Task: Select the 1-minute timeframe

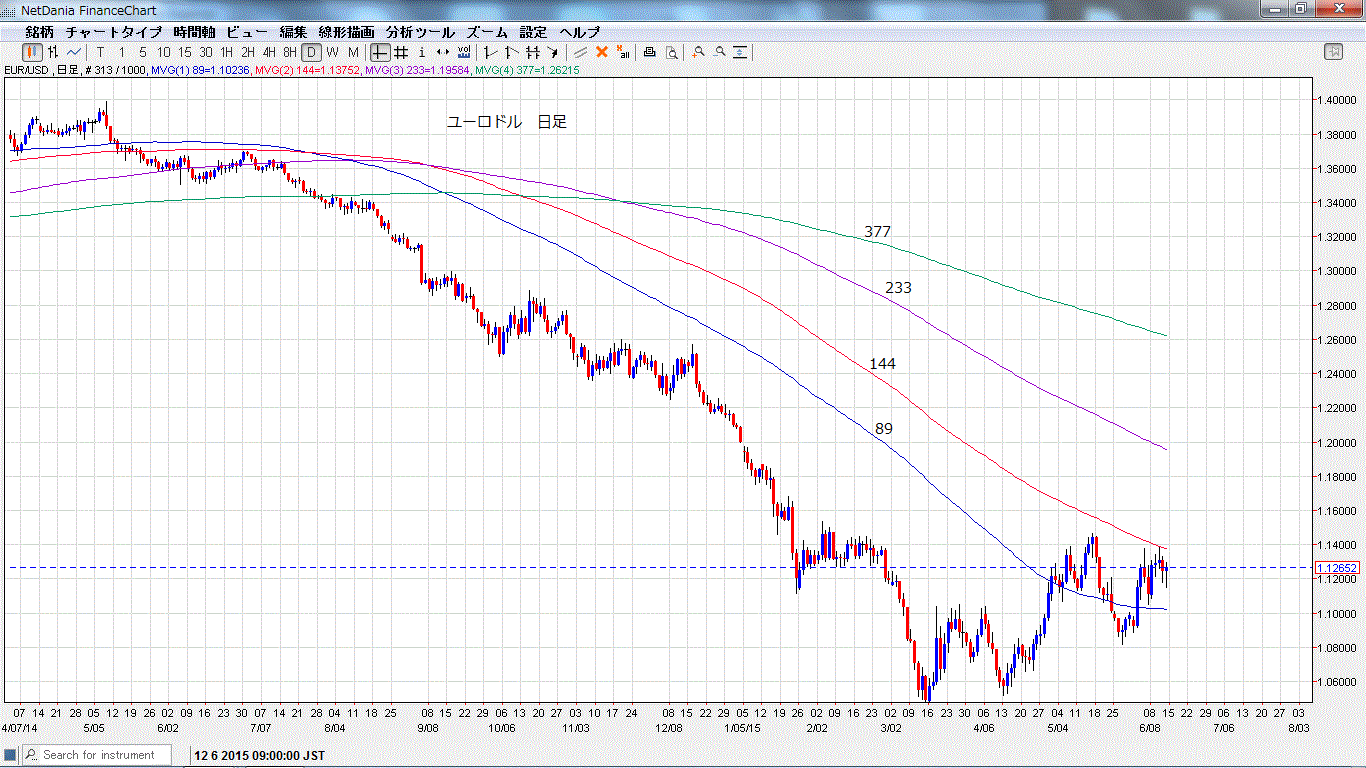Action: (122, 52)
